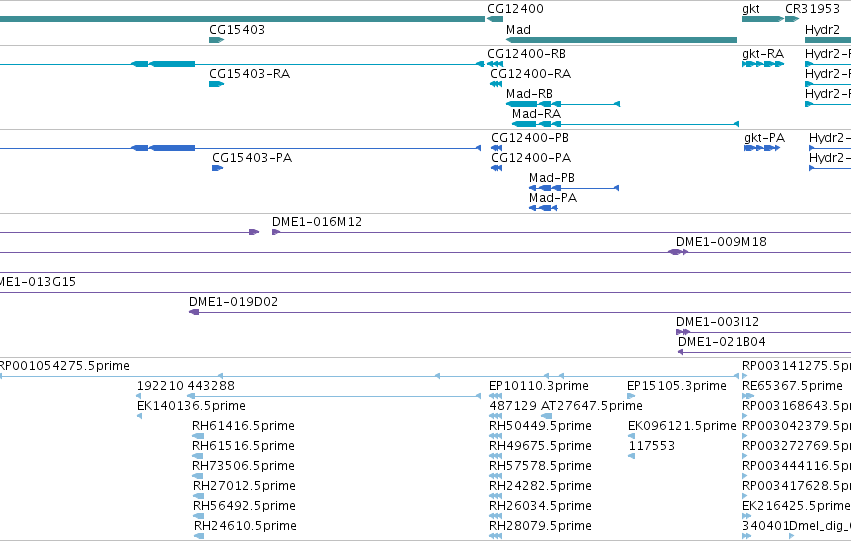
Task: Click the CG15403 gene label
Action: tap(237, 30)
